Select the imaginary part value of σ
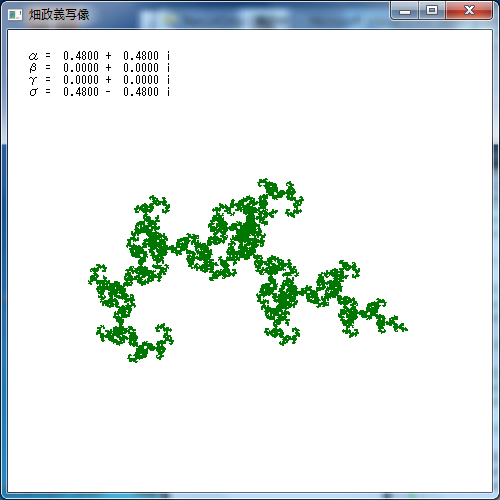 click(x=141, y=92)
